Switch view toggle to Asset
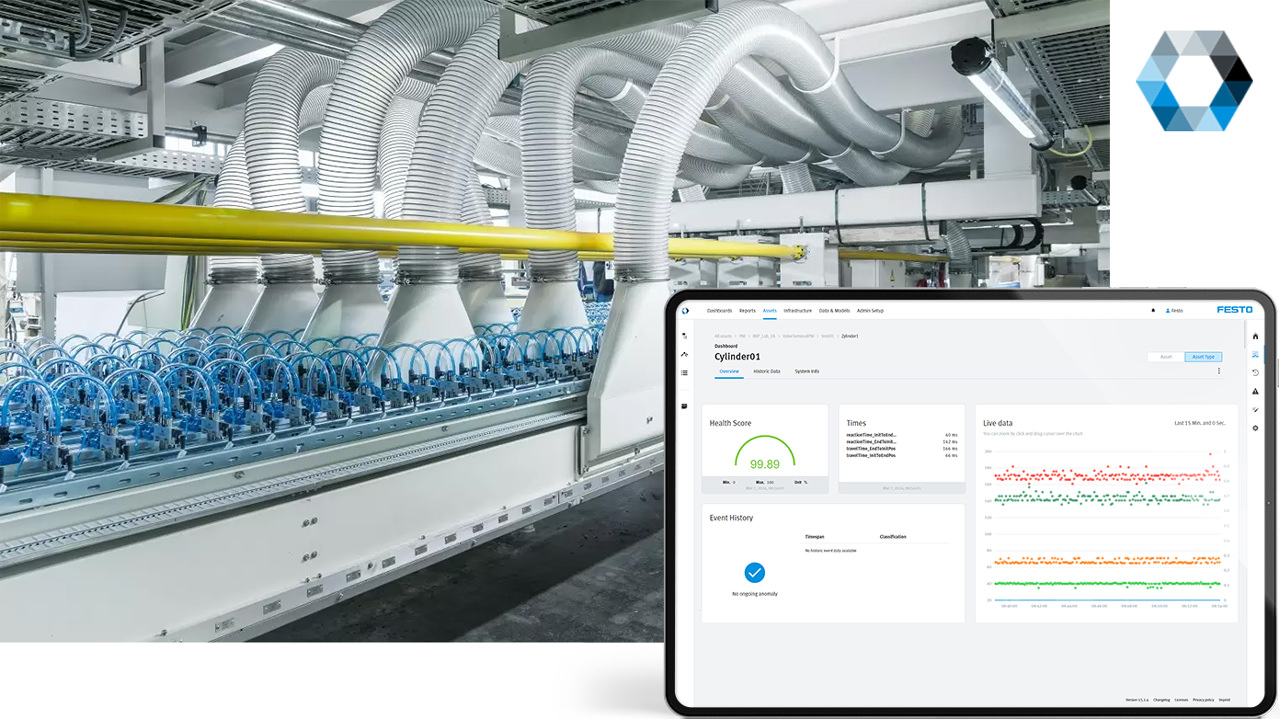This screenshot has height=719, width=1280. click(1166, 357)
